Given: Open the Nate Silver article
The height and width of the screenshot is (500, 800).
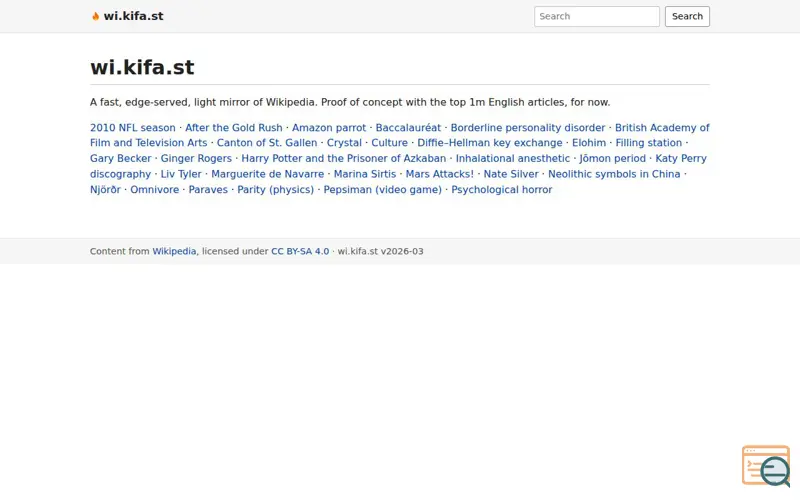Looking at the screenshot, I should point(511,174).
